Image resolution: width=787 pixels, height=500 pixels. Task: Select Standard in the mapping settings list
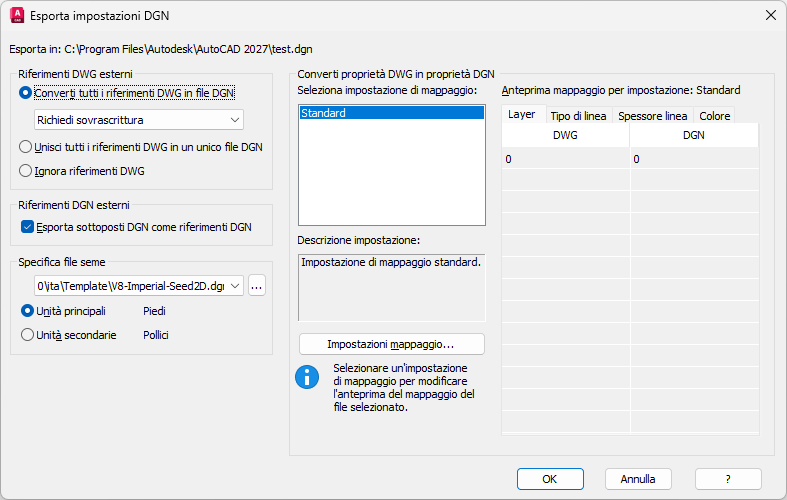point(391,114)
